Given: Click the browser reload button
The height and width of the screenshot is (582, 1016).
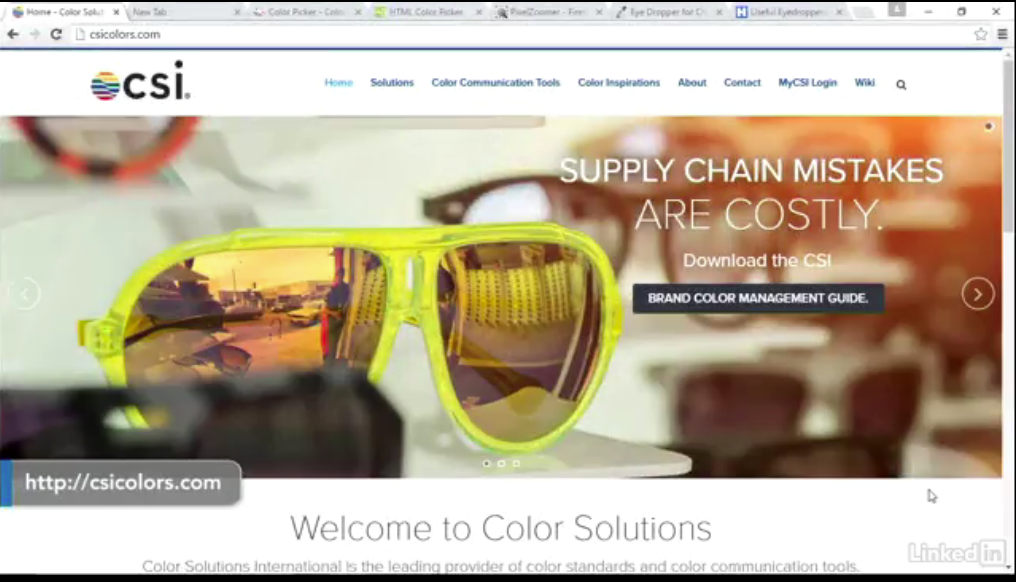Looking at the screenshot, I should tap(56, 34).
